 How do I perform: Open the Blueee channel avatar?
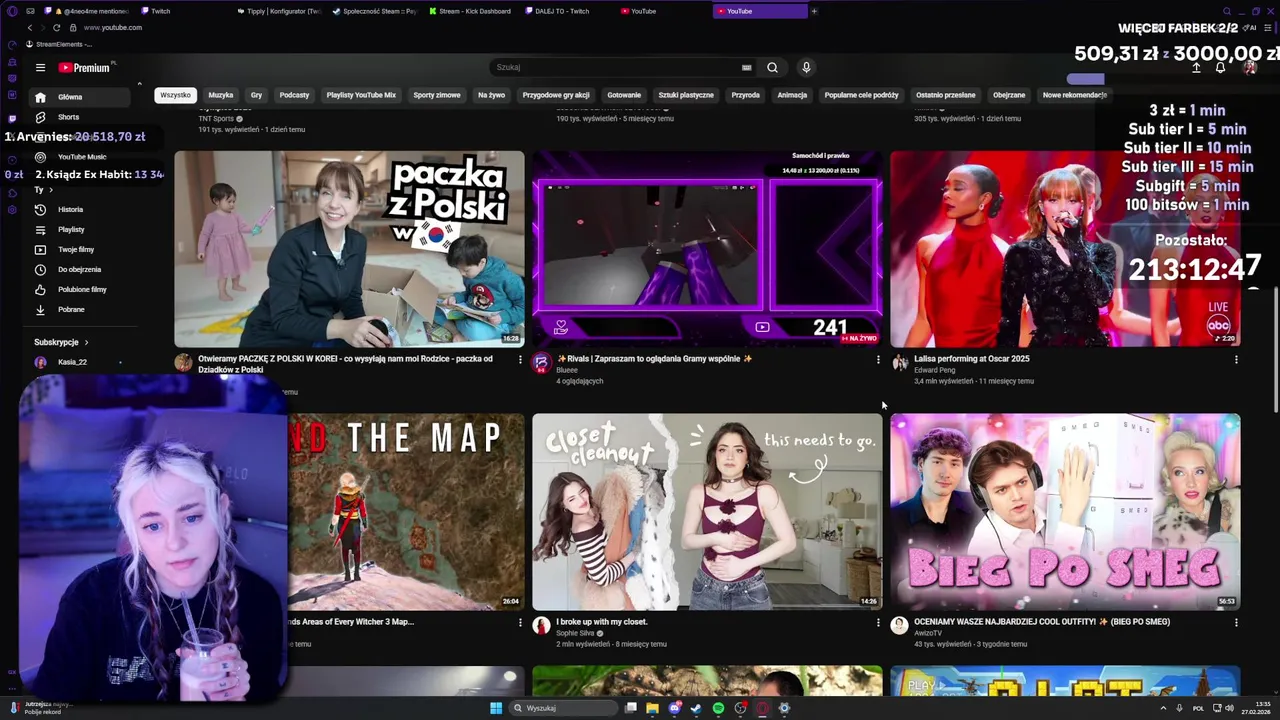coord(541,362)
